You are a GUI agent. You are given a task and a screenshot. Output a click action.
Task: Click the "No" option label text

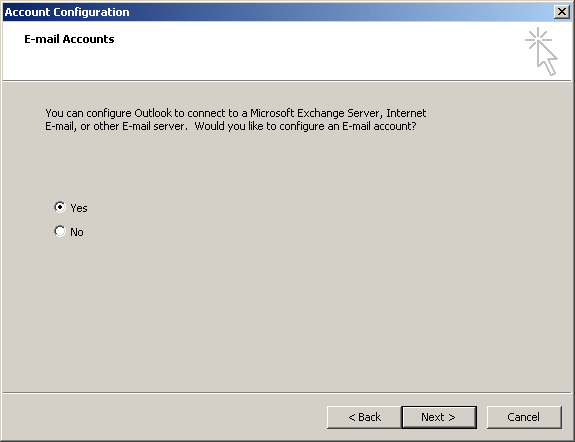coord(77,232)
